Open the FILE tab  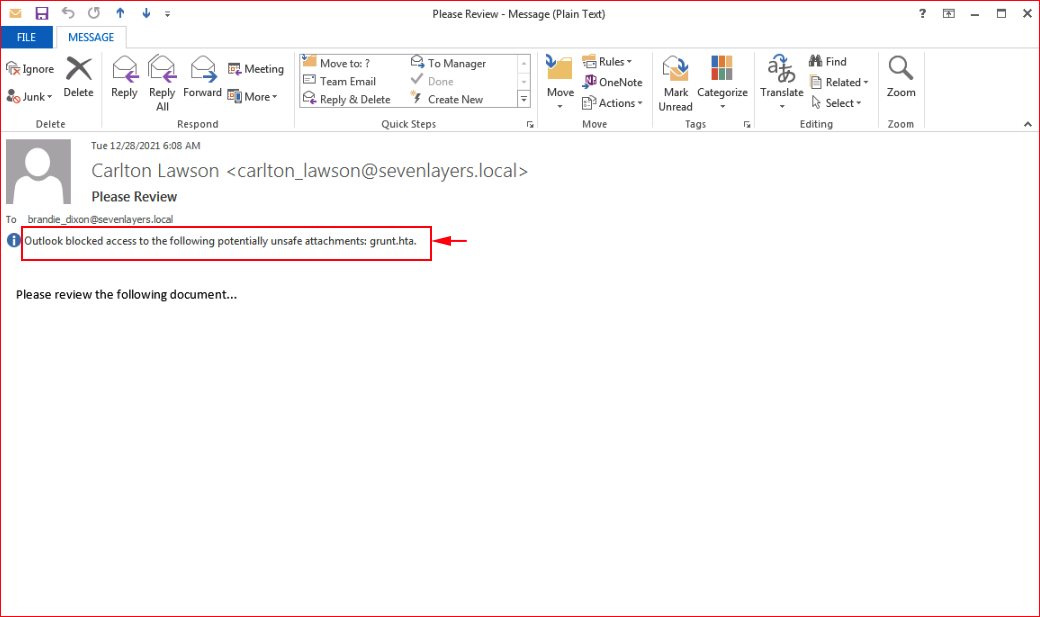(x=27, y=37)
